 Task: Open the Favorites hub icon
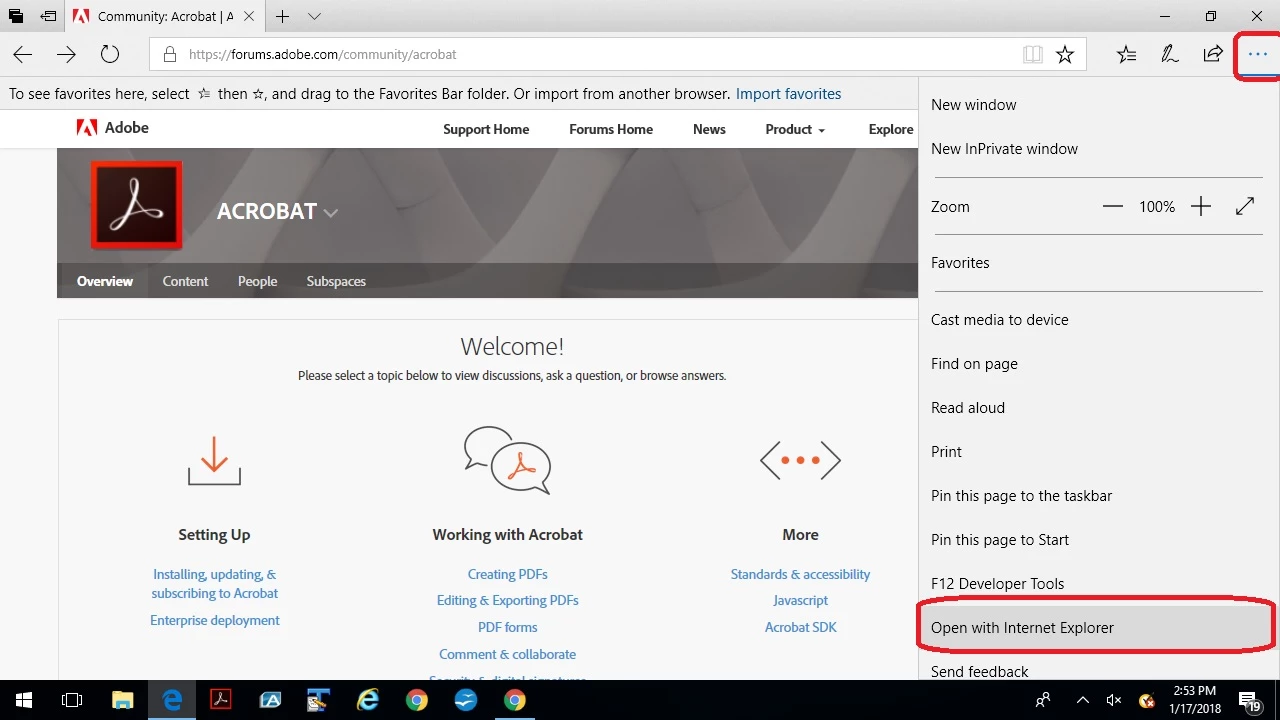tap(1127, 55)
